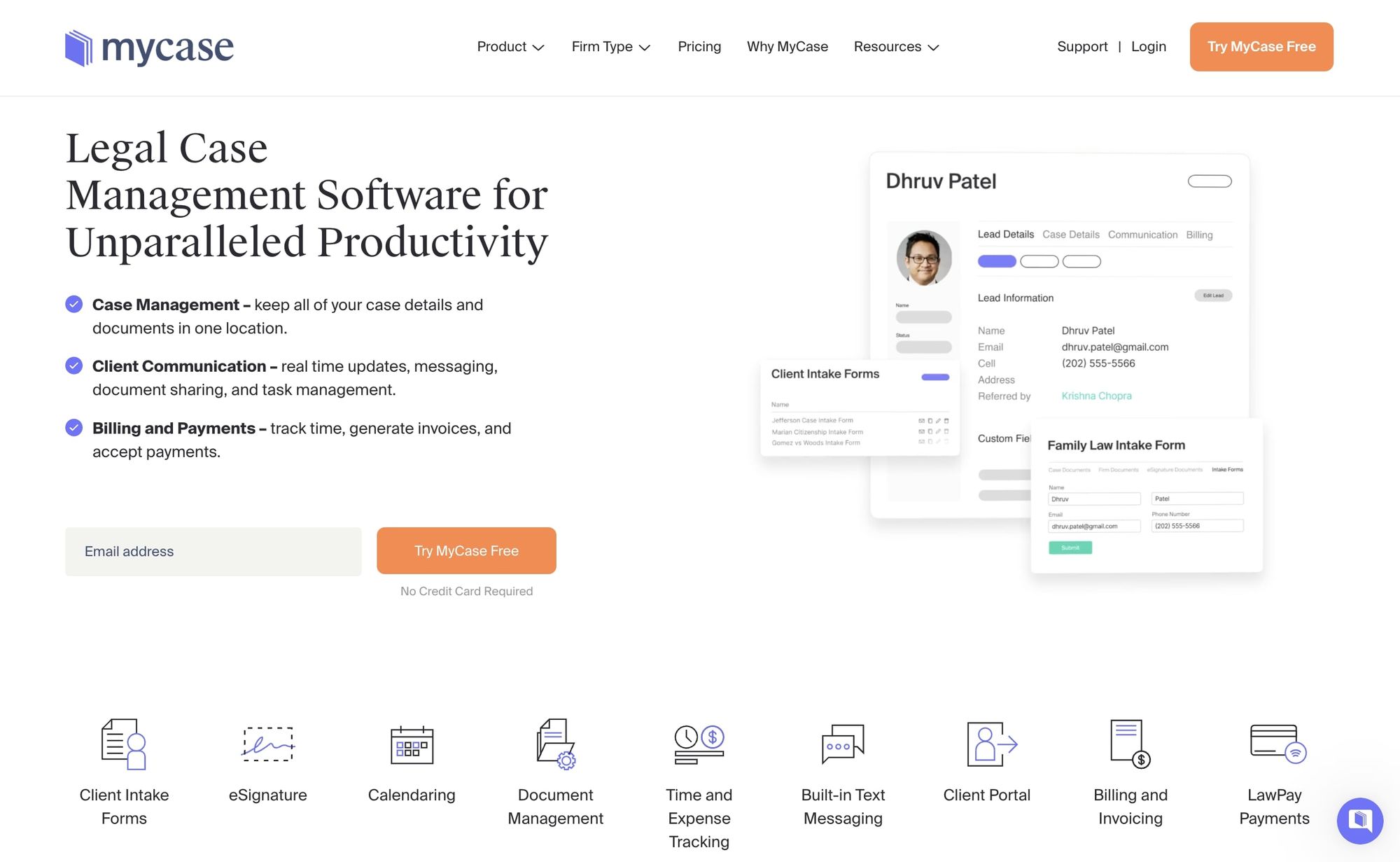Expand the Resources dropdown menu
This screenshot has height=862, width=1400.
pos(896,46)
